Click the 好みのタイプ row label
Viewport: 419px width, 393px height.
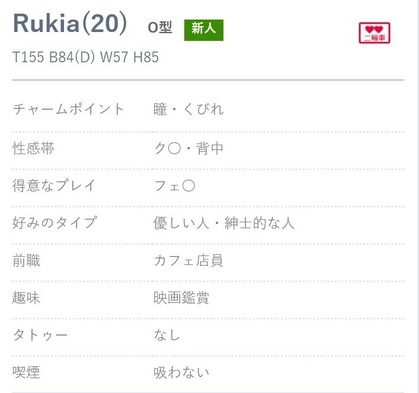tap(55, 223)
